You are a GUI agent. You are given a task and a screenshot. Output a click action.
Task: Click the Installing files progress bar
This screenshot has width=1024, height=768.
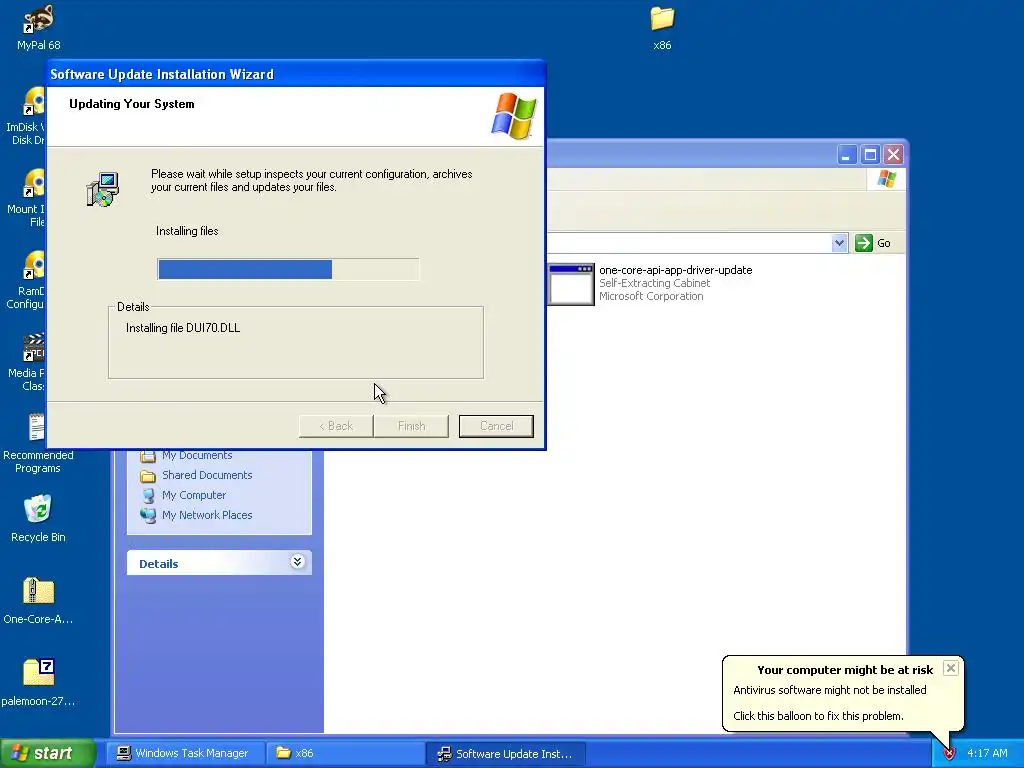[288, 269]
